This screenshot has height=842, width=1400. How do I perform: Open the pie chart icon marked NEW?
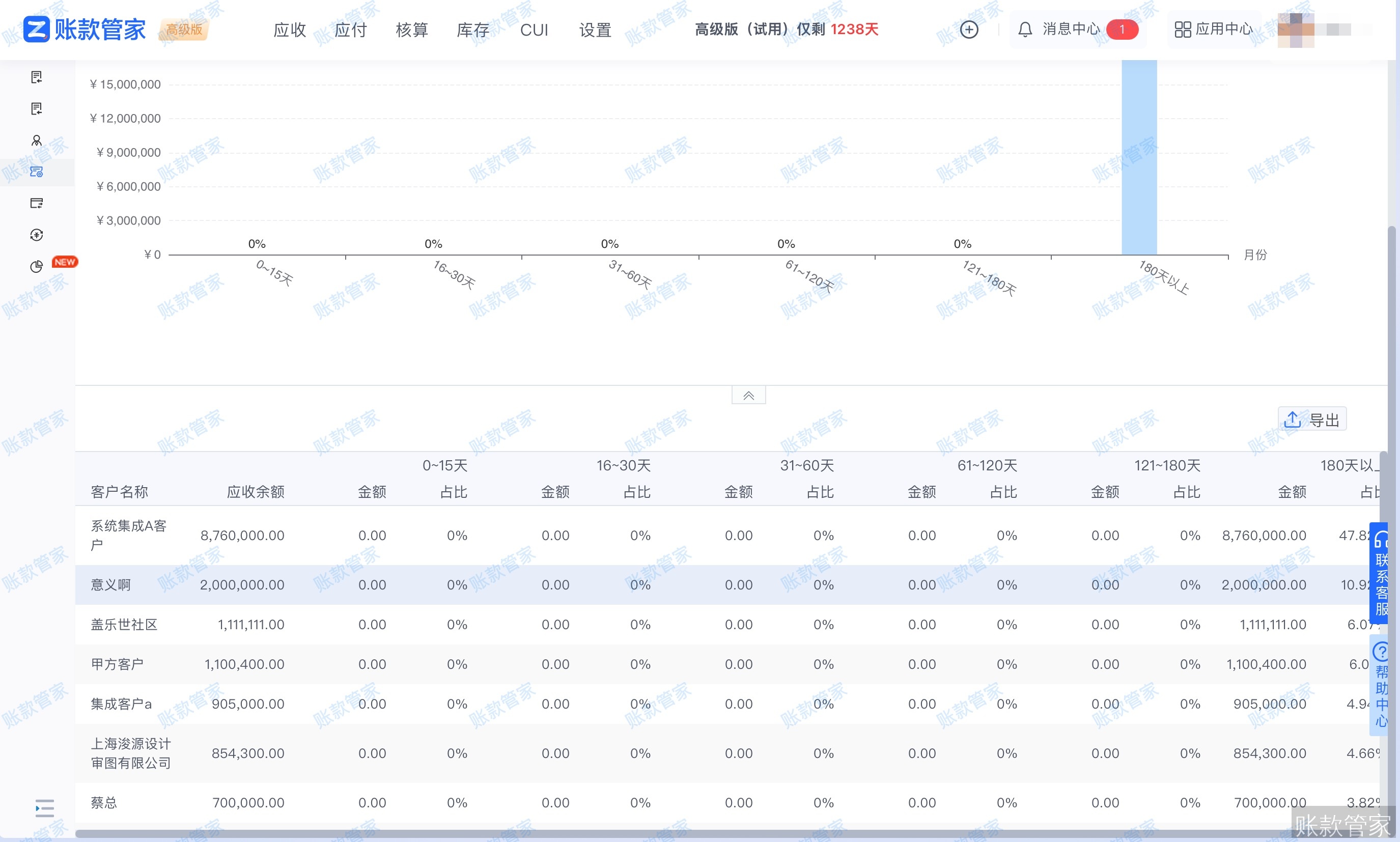pyautogui.click(x=37, y=266)
